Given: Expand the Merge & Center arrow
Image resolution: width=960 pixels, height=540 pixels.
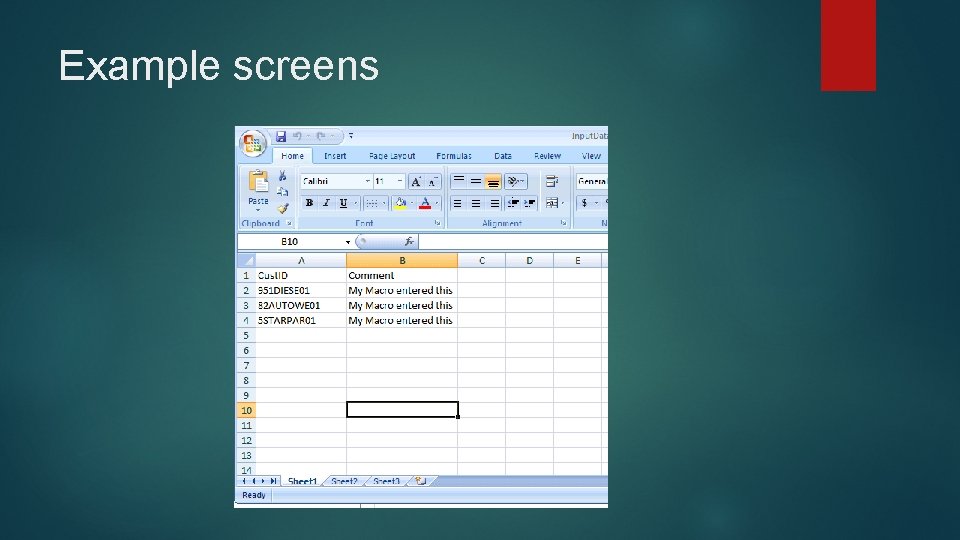Looking at the screenshot, I should [563, 203].
